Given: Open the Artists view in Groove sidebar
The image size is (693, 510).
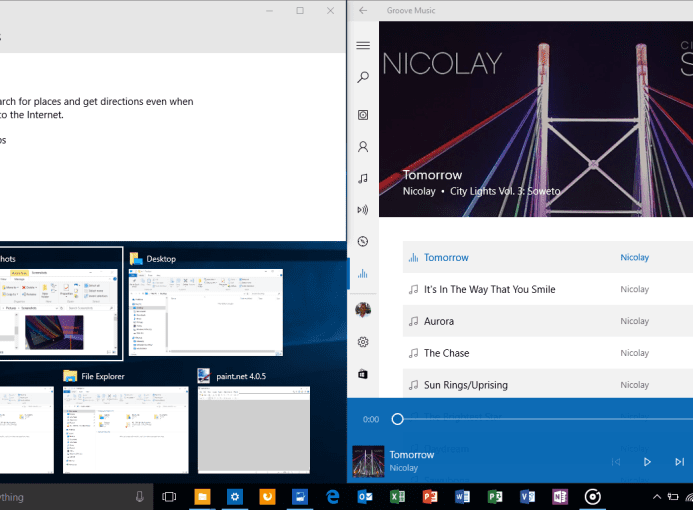Looking at the screenshot, I should coord(363,147).
